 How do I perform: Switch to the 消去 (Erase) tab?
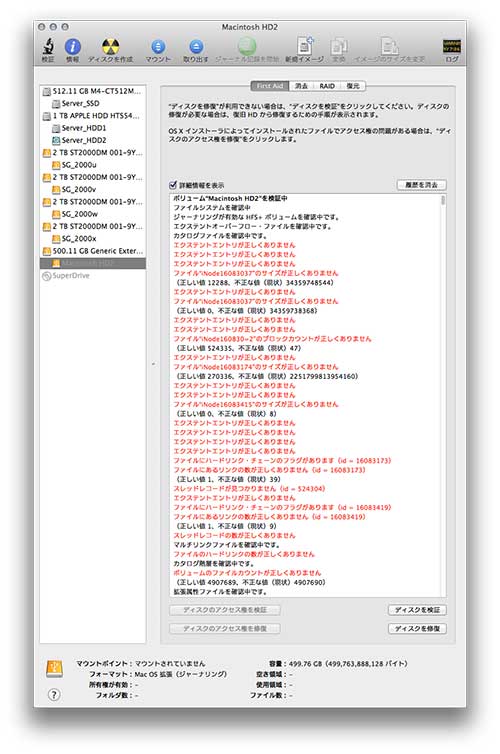point(301,86)
